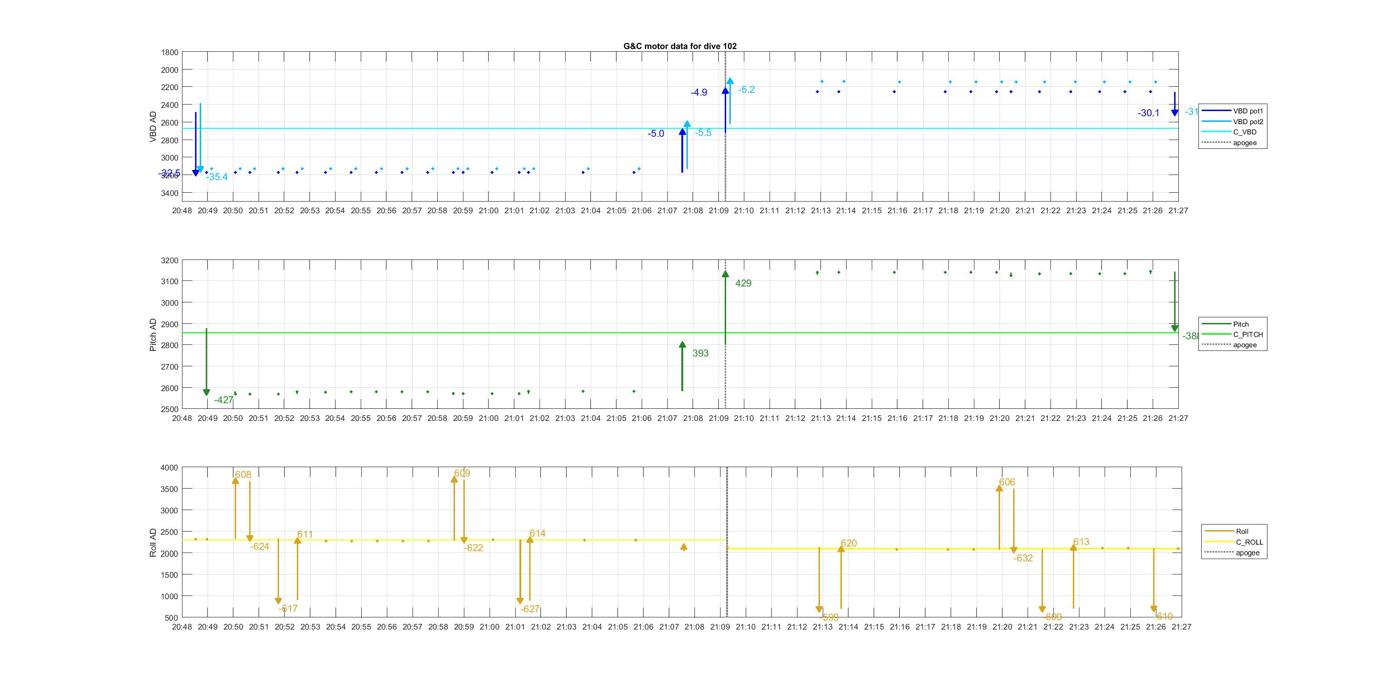Click the "429" pitch annotation

tap(743, 284)
